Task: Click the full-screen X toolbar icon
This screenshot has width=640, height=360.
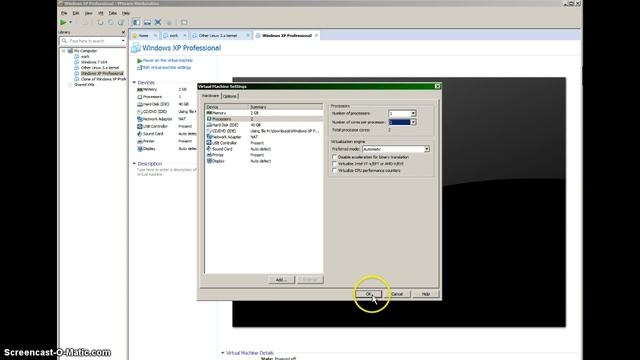Action: point(158,22)
